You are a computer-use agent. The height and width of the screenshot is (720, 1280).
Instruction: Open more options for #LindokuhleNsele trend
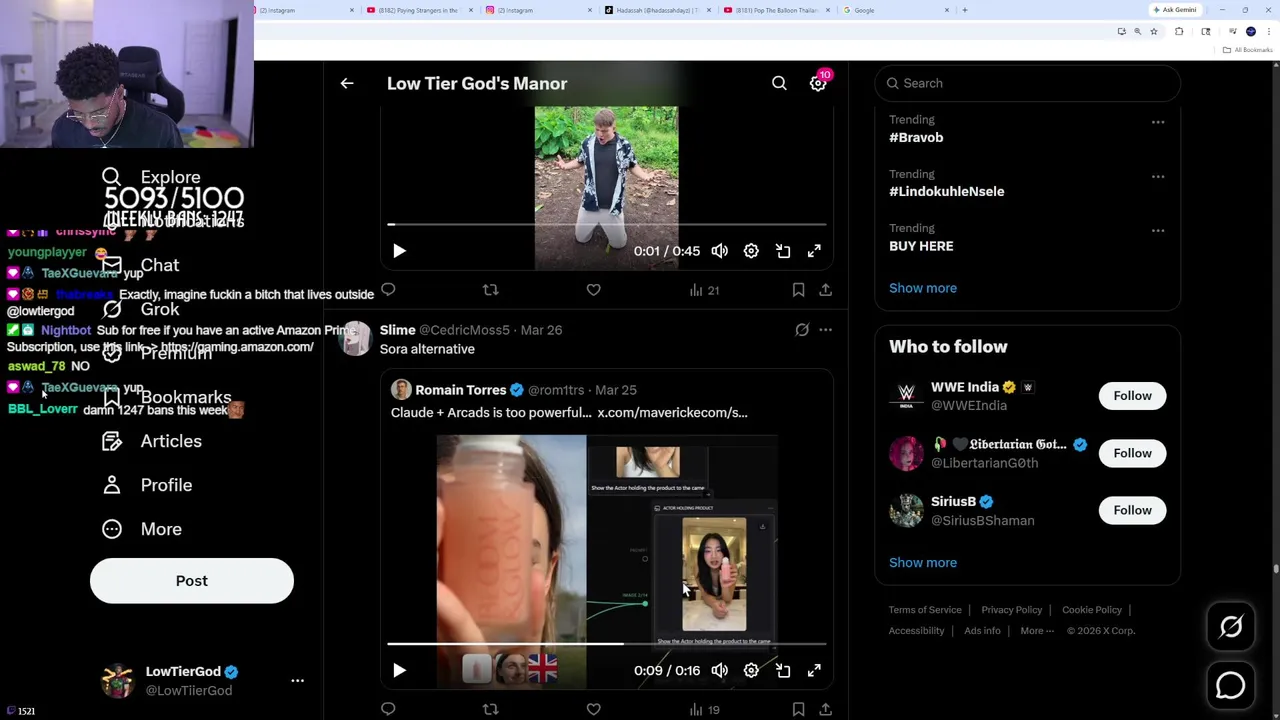(x=1158, y=176)
